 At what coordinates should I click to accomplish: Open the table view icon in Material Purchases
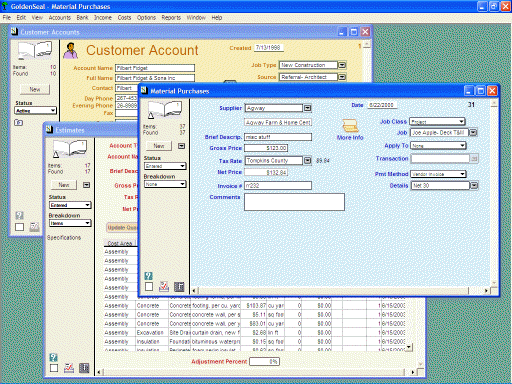179,287
